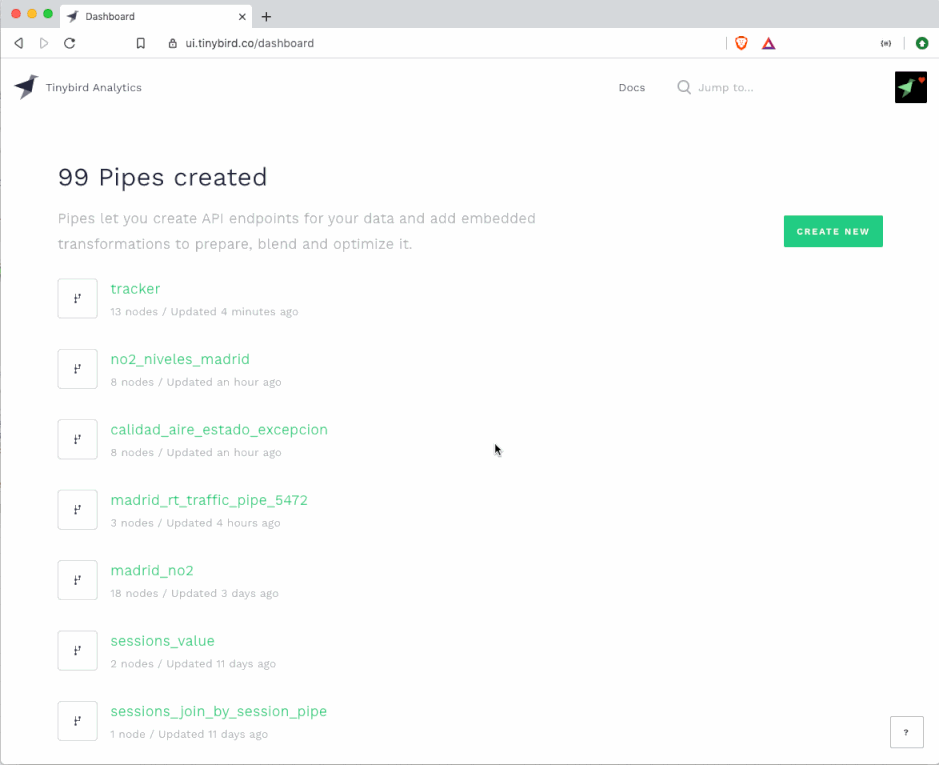Open the Docs link in the header
Screen dimensions: 939x765
point(632,87)
